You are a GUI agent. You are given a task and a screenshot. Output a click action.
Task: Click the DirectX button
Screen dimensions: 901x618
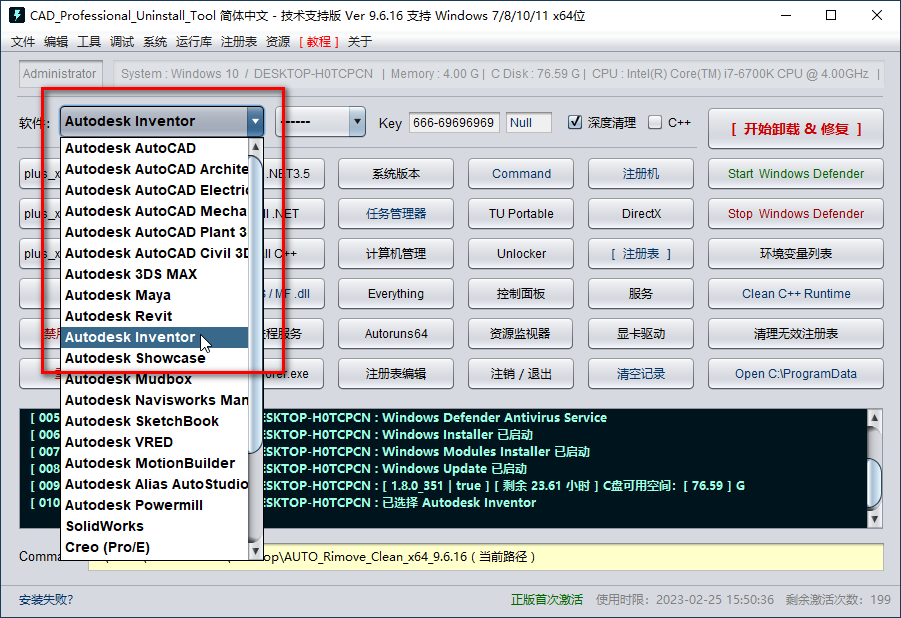641,213
